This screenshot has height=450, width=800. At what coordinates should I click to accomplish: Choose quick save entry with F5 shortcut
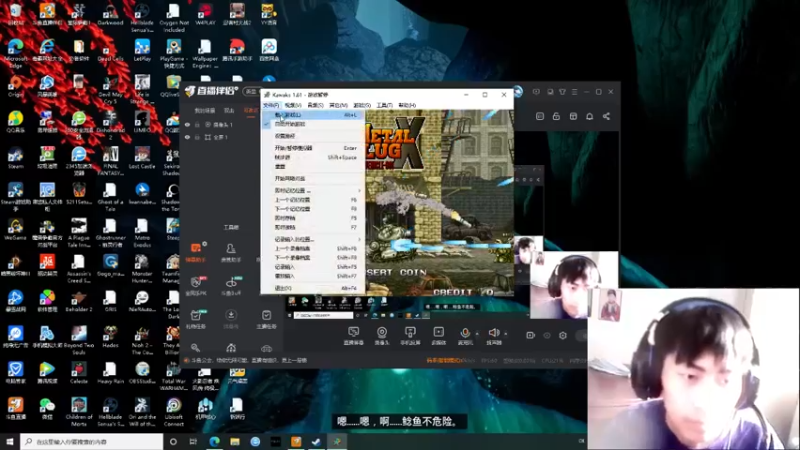[x=313, y=218]
